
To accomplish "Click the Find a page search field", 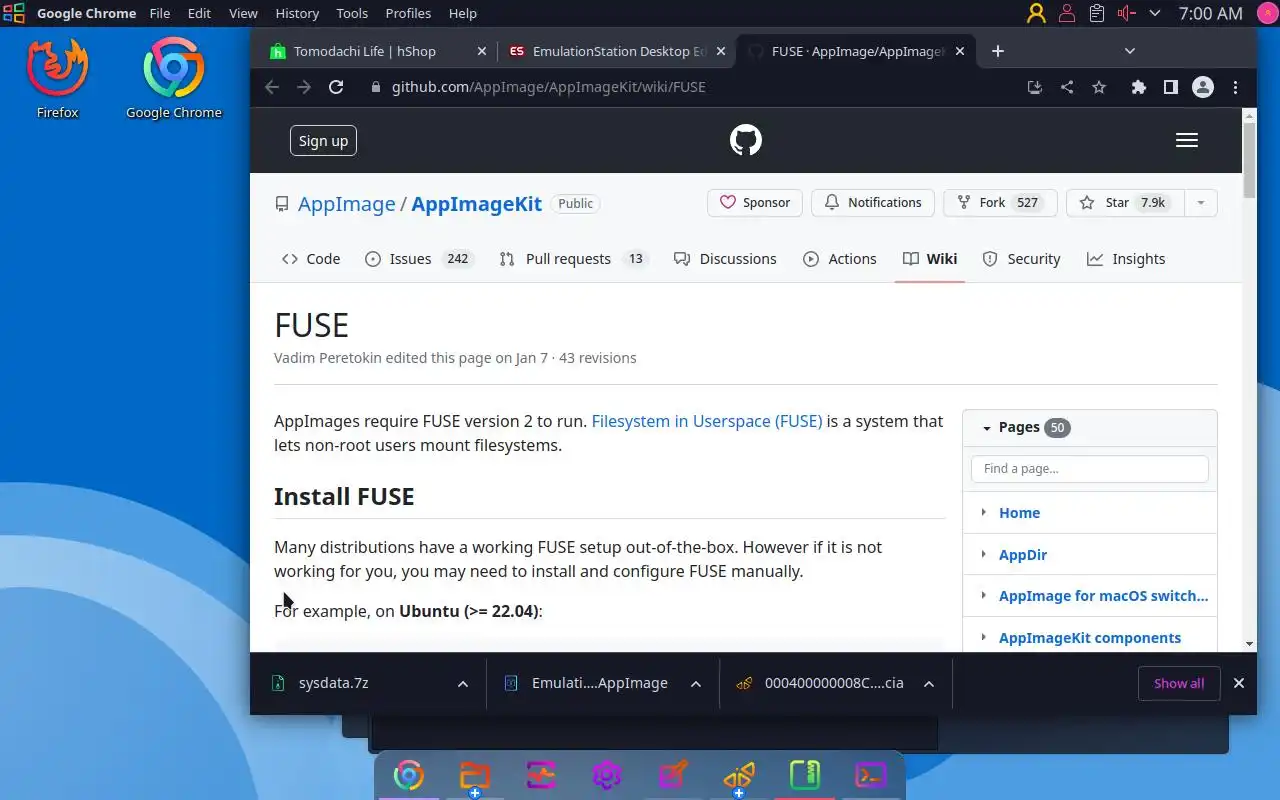I will click(x=1090, y=468).
